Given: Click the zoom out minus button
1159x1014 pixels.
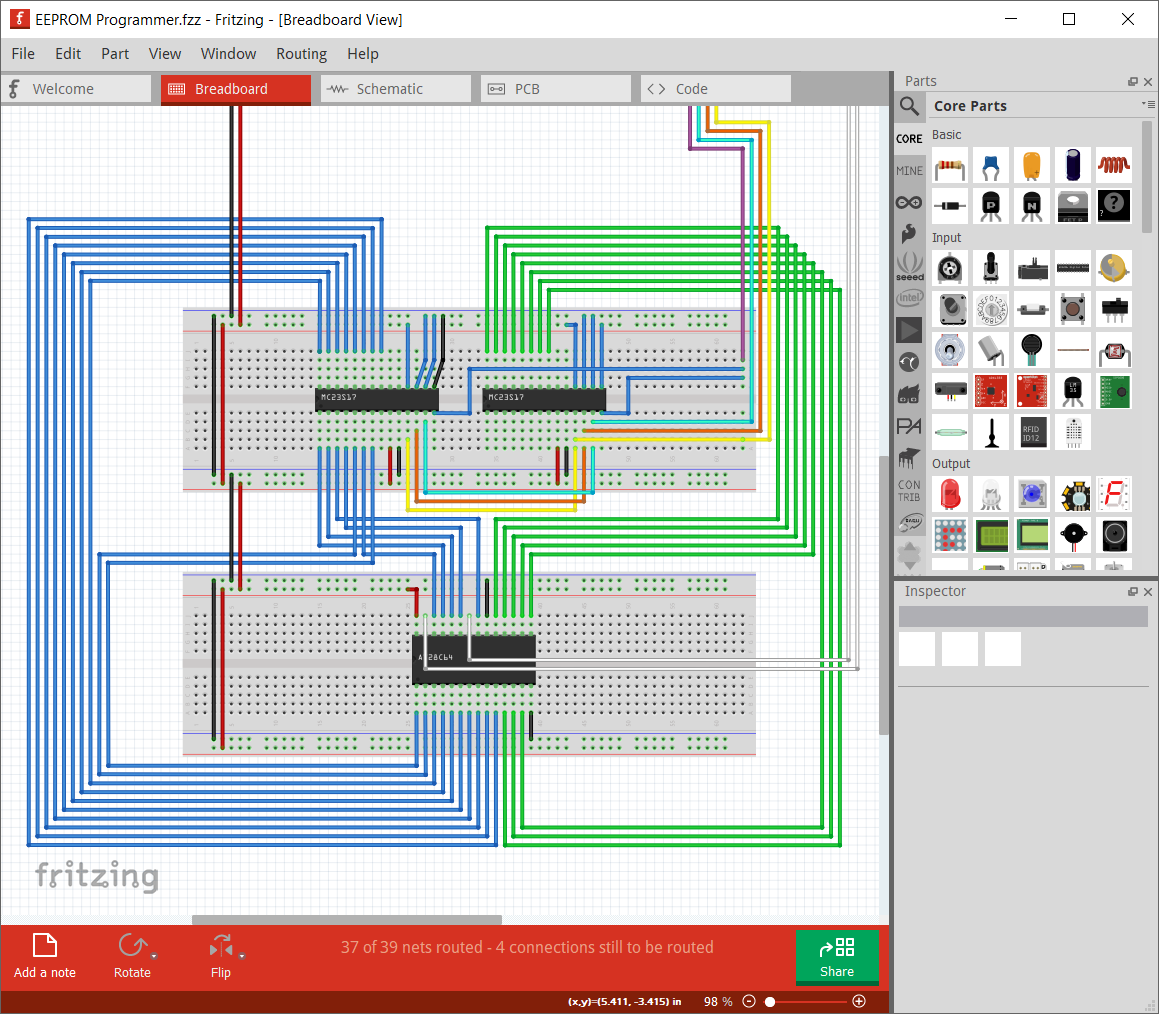Looking at the screenshot, I should pyautogui.click(x=749, y=1001).
